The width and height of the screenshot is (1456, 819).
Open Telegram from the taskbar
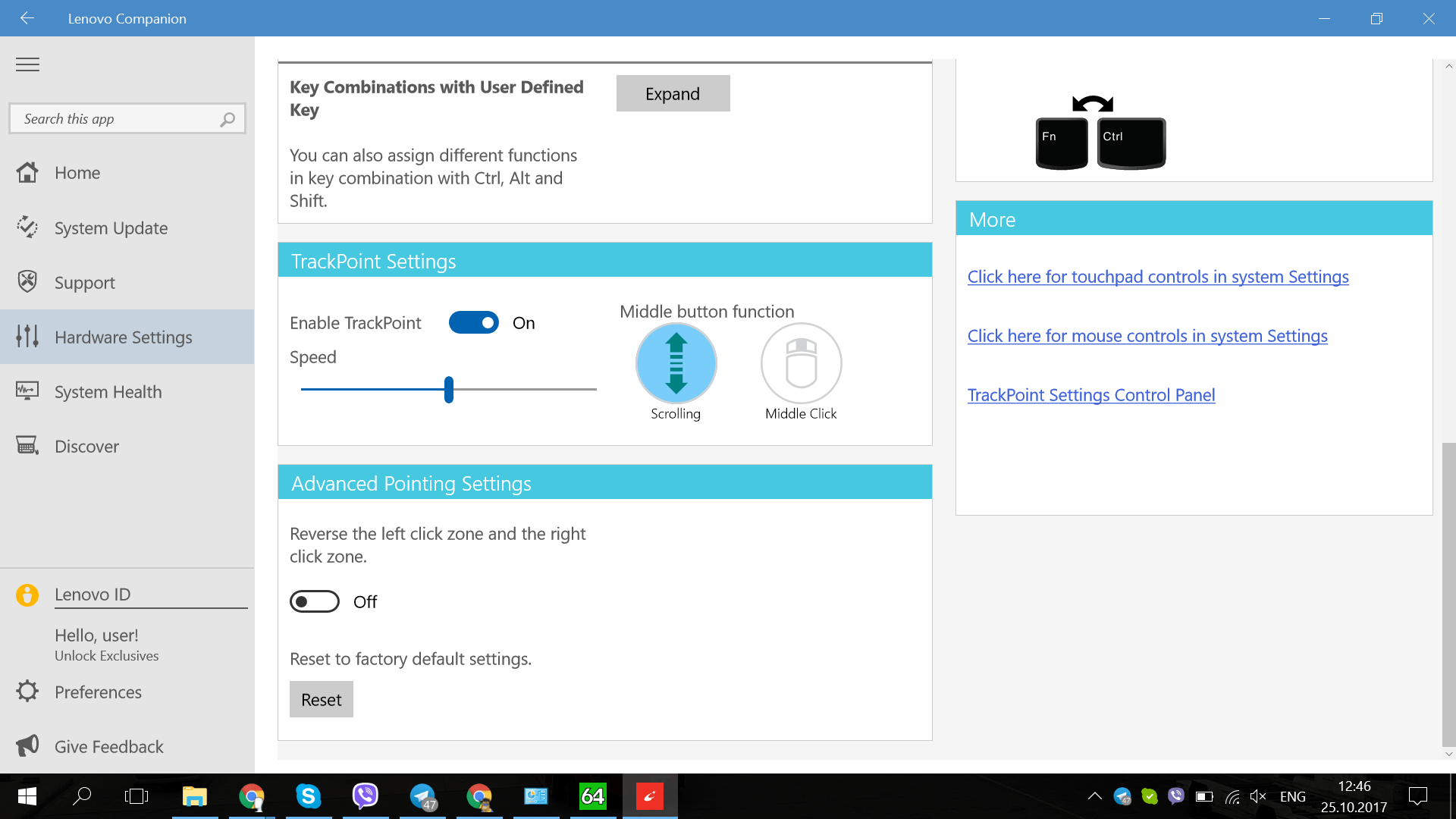(x=422, y=795)
